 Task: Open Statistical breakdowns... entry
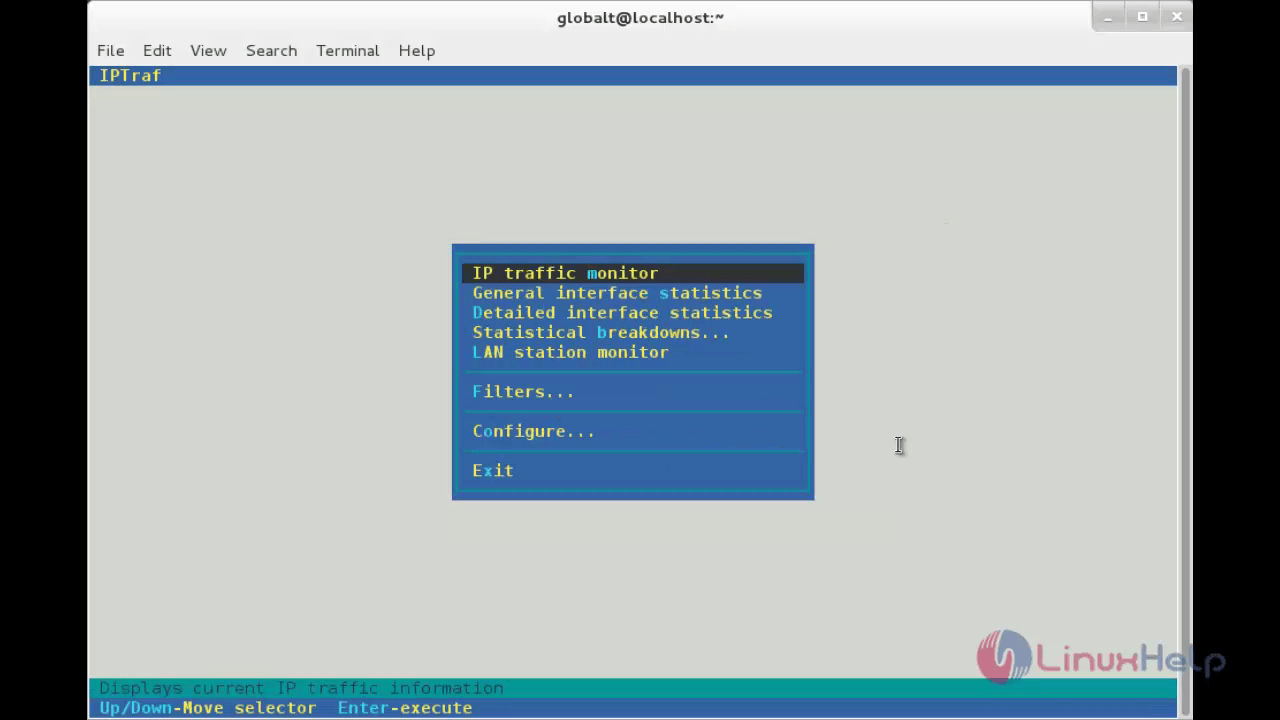[x=633, y=332]
